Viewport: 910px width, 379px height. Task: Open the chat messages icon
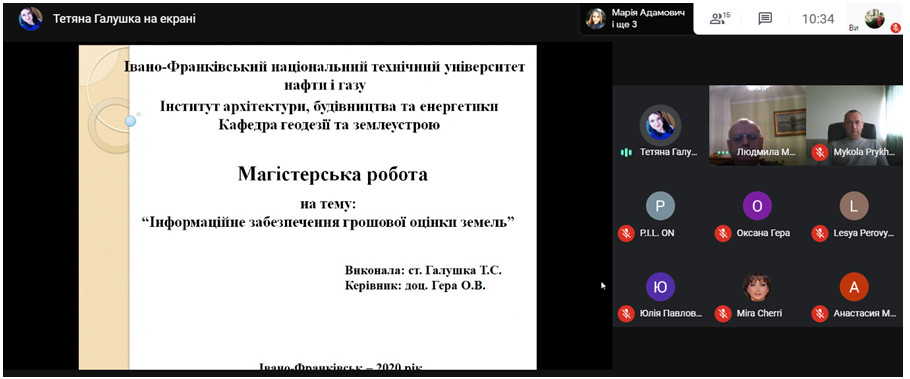click(765, 19)
